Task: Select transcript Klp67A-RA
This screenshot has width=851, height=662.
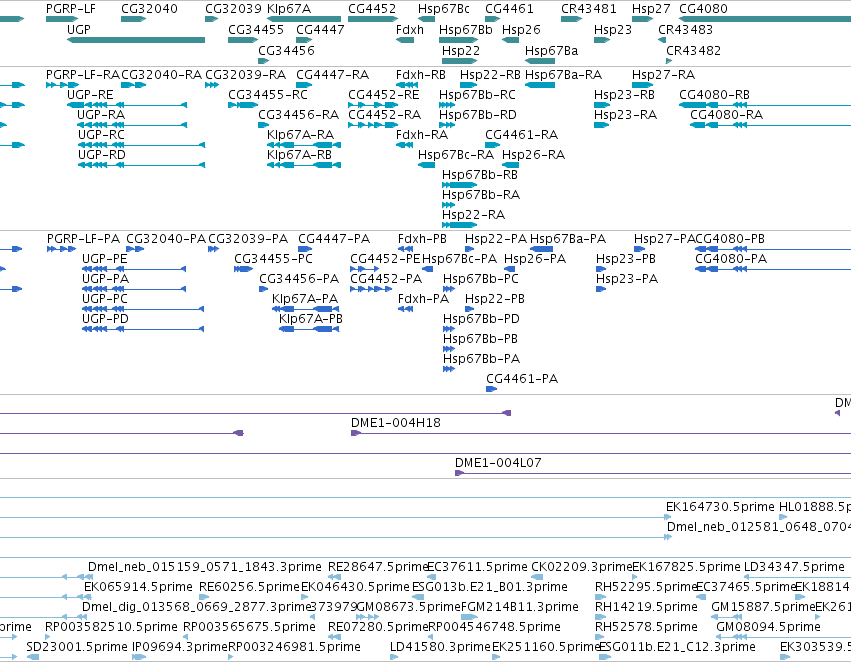Action: 300,135
